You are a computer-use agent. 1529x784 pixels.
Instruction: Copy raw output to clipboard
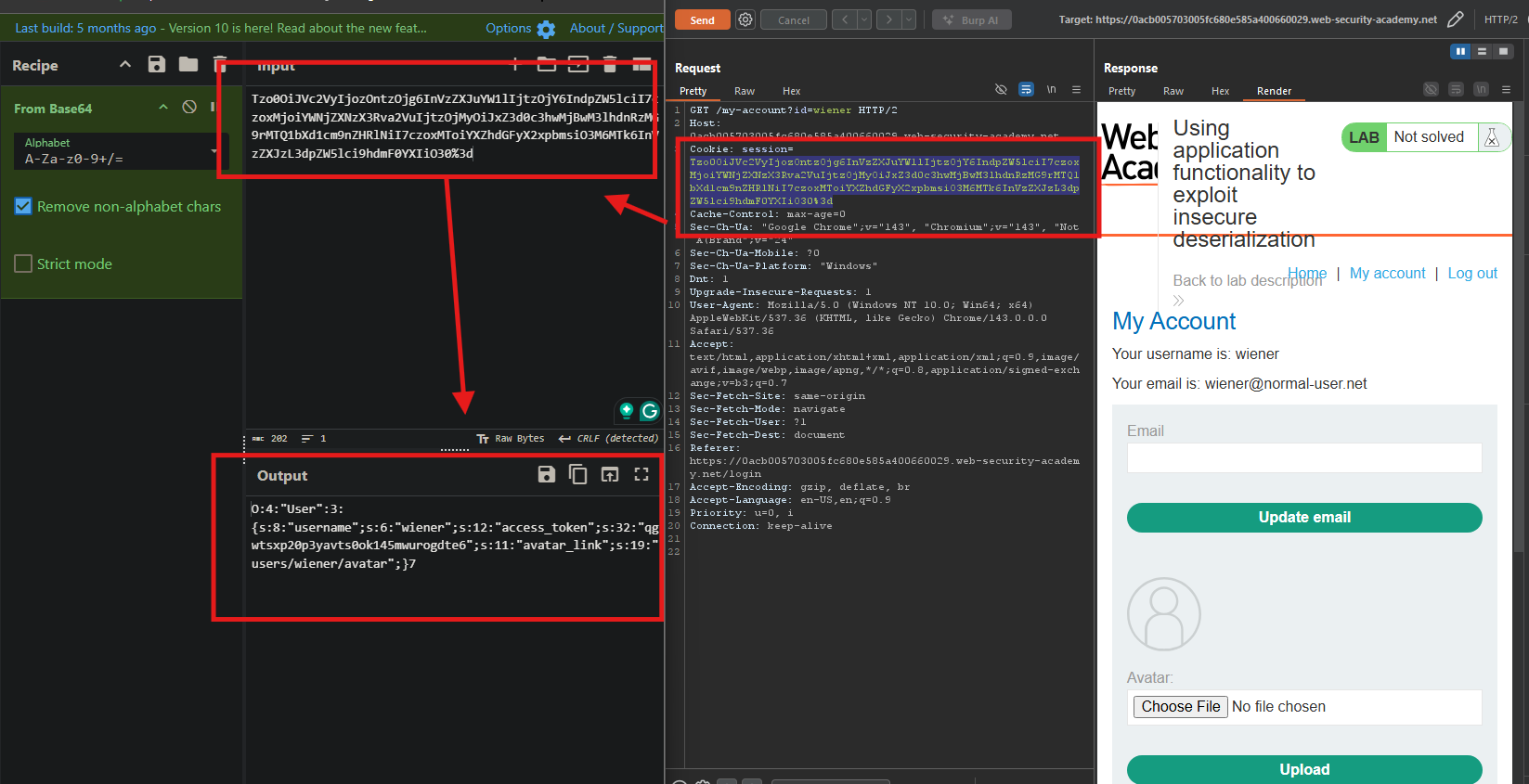578,474
